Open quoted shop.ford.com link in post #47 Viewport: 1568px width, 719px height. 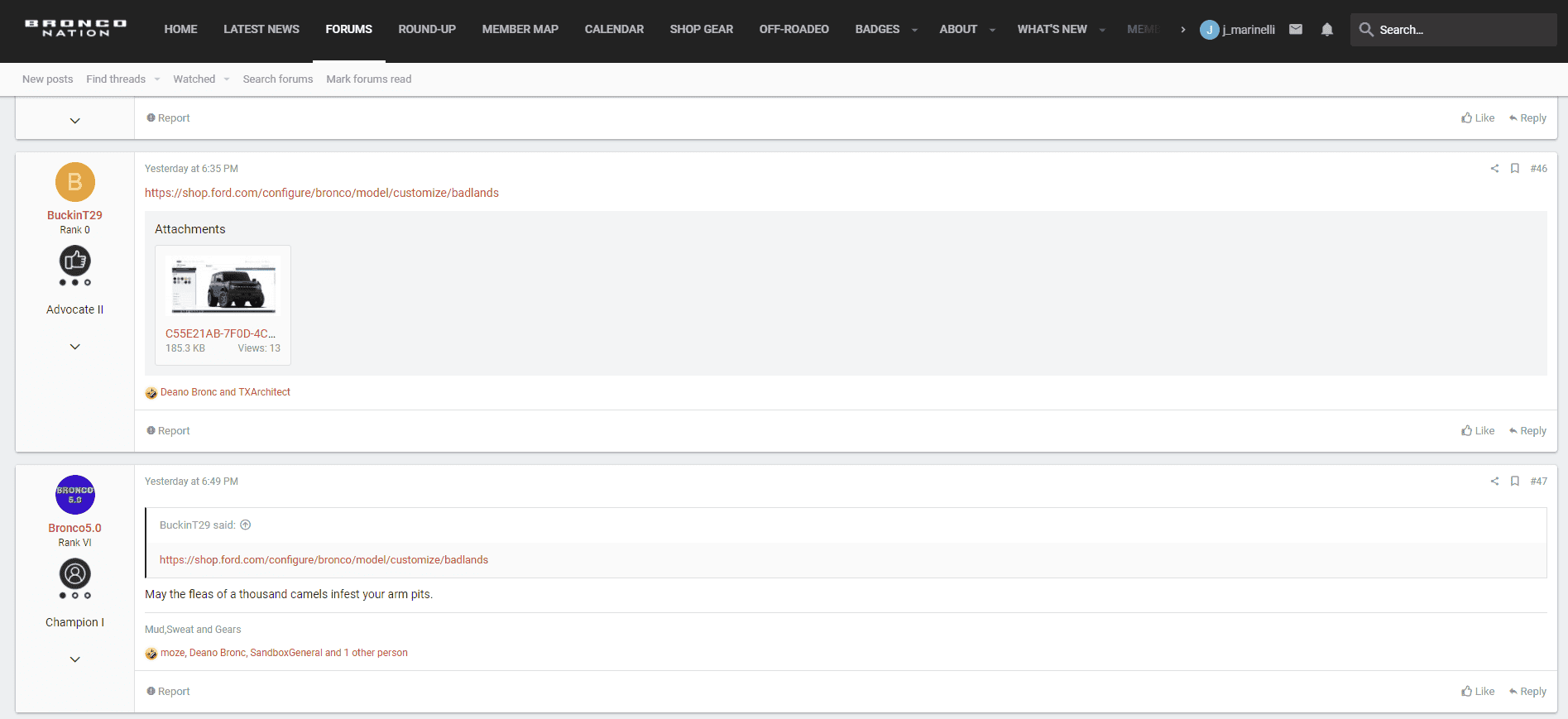[x=324, y=560]
